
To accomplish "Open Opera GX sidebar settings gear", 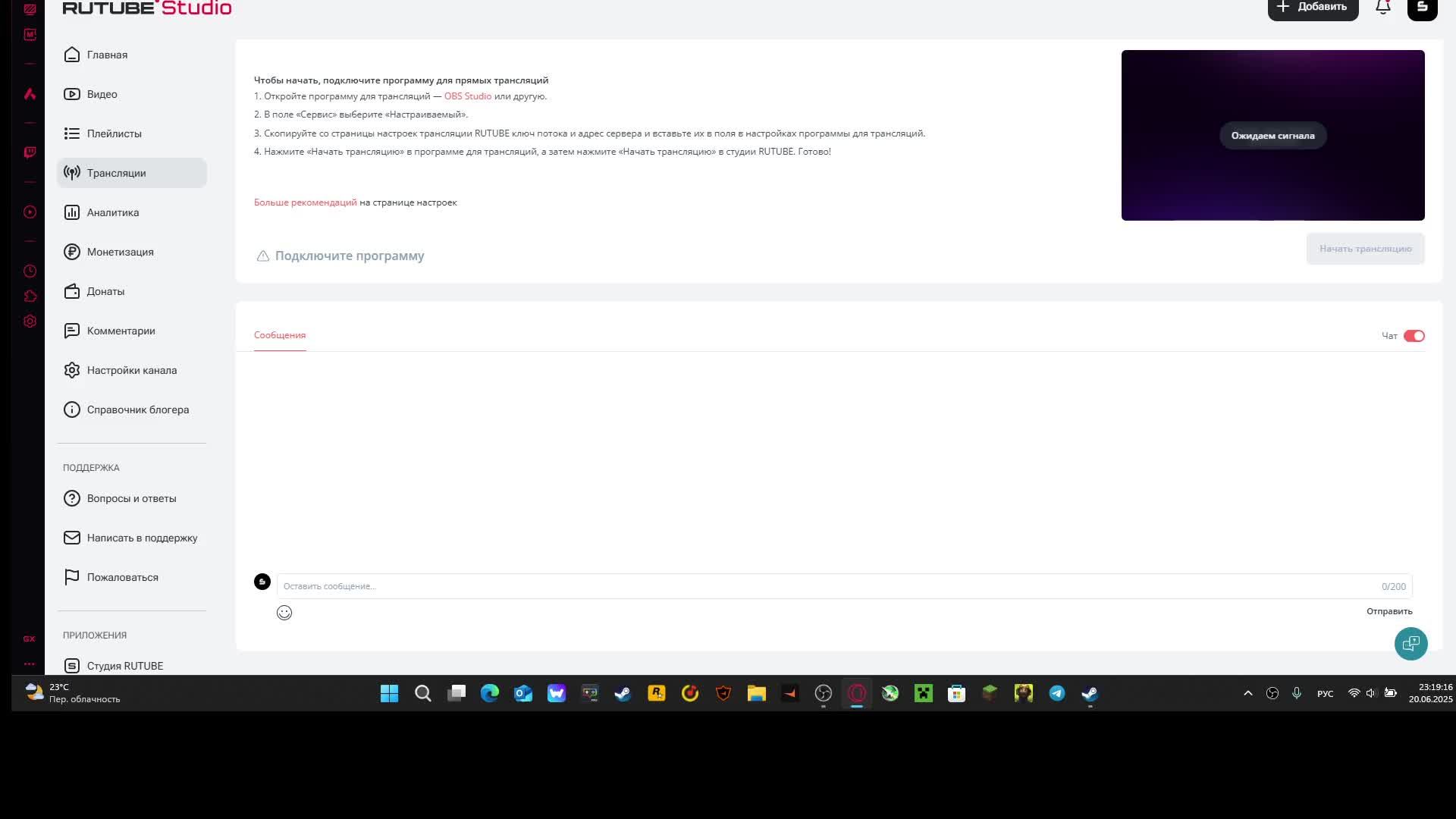I will click(x=30, y=322).
